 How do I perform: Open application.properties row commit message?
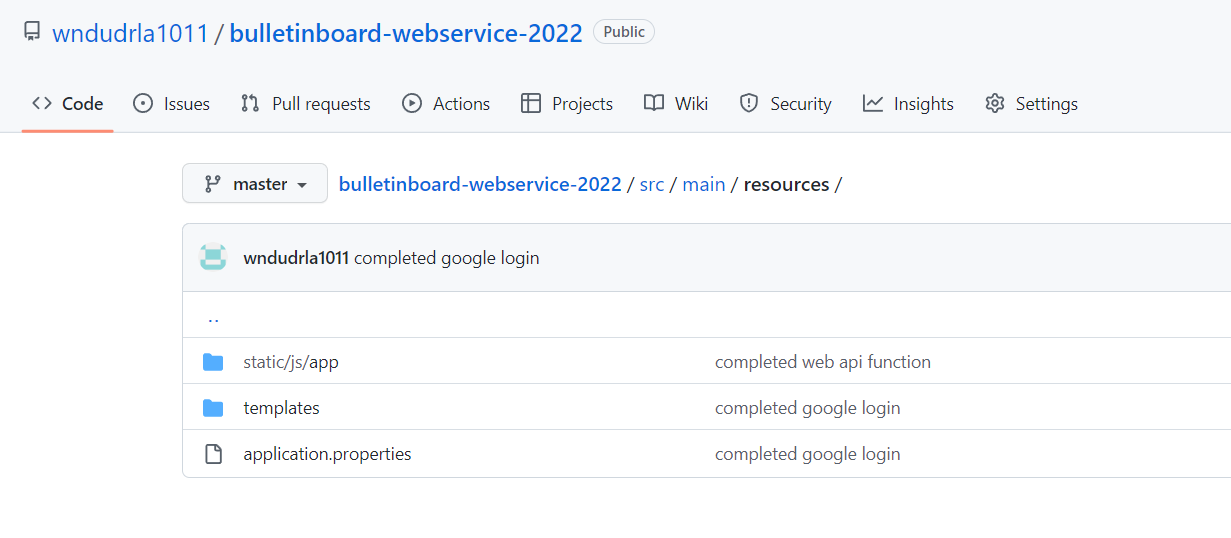[808, 454]
